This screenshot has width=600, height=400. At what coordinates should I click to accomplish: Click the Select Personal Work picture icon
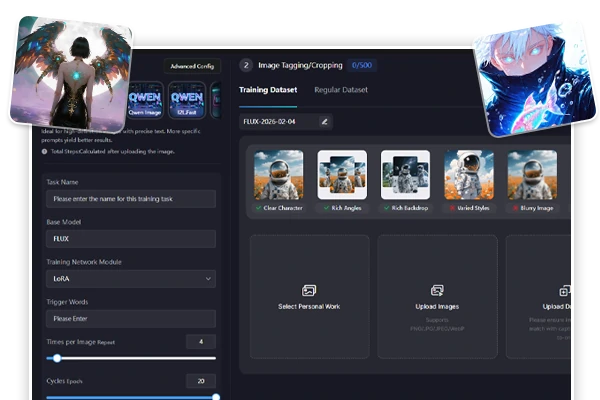pos(309,291)
